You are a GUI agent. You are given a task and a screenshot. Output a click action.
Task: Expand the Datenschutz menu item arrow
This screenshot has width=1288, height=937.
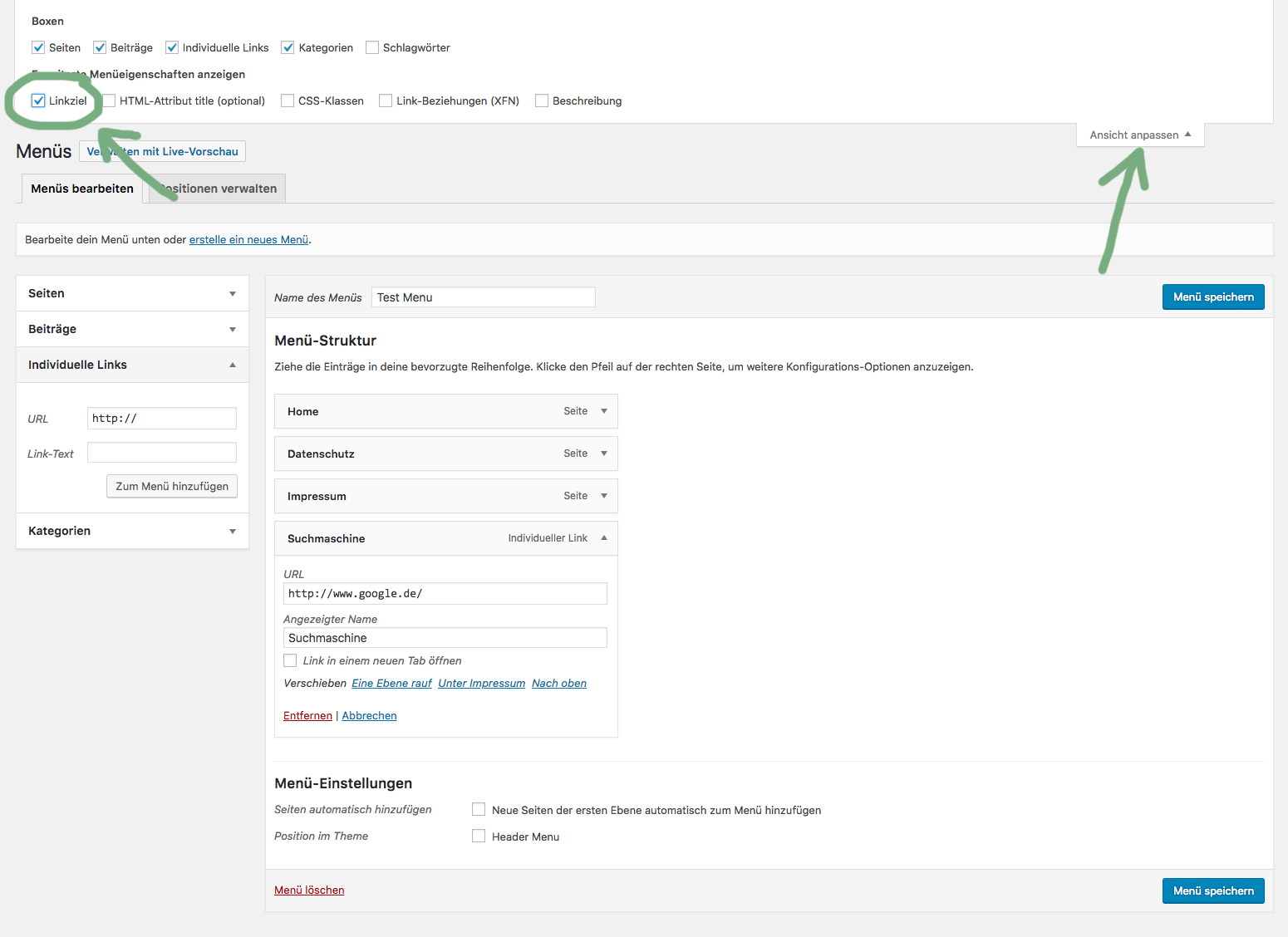click(604, 454)
